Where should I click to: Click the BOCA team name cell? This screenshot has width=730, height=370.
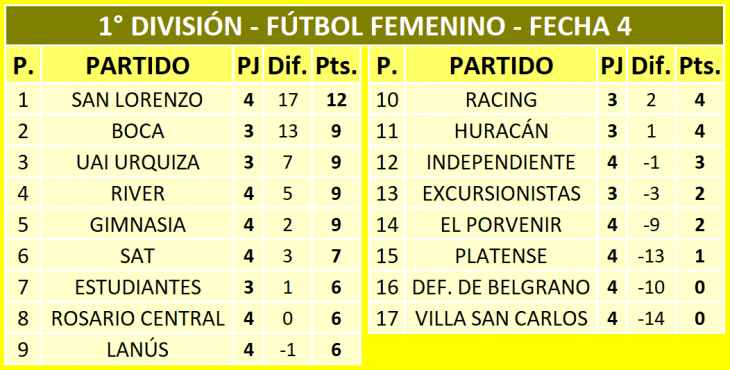[137, 131]
